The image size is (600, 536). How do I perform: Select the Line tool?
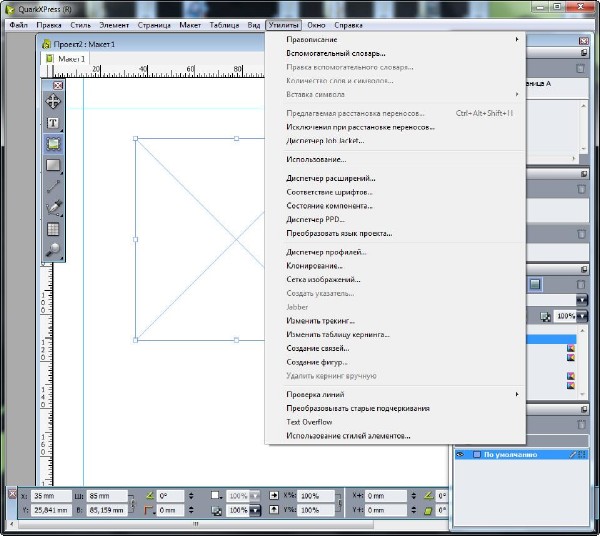click(54, 186)
